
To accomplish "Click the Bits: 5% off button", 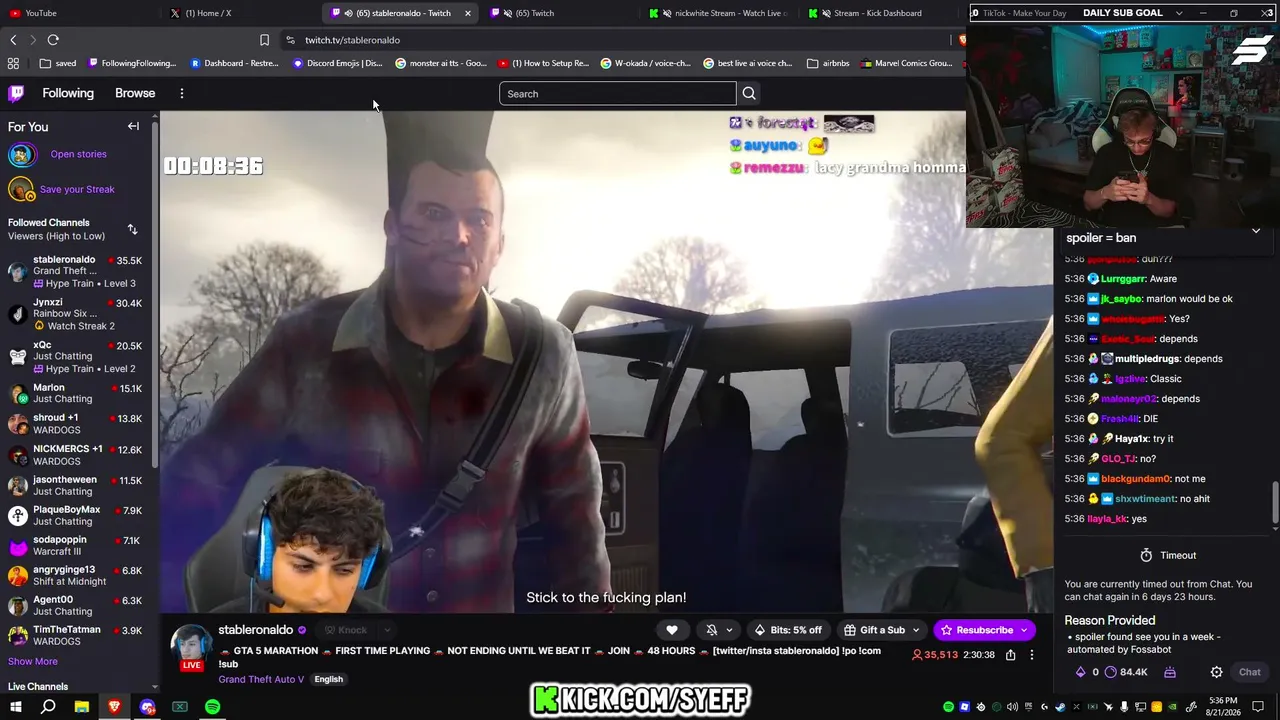I will tap(788, 630).
